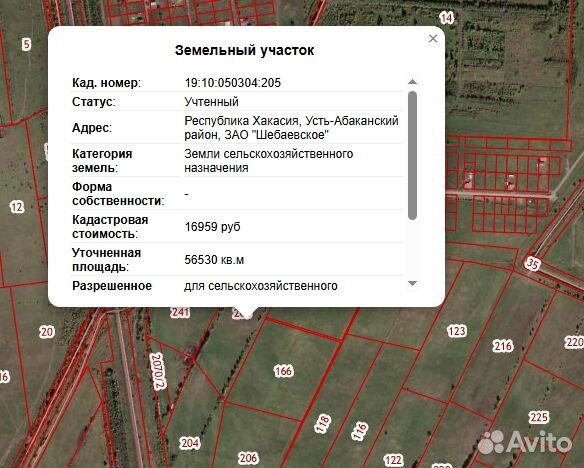Click the scroll down arrow in popup
This screenshot has height=468, width=584.
(412, 283)
